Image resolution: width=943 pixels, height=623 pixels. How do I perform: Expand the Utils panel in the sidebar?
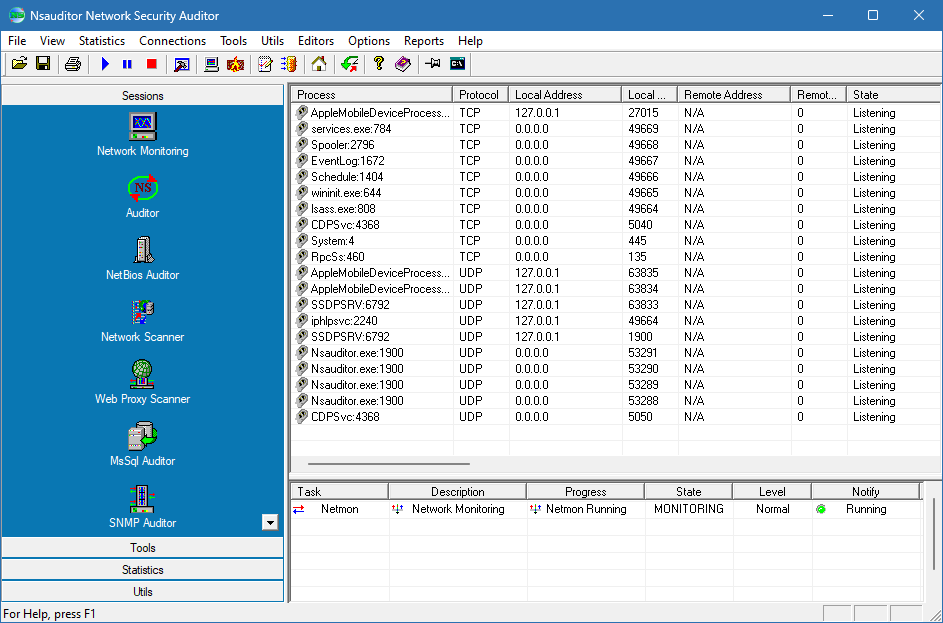[143, 592]
